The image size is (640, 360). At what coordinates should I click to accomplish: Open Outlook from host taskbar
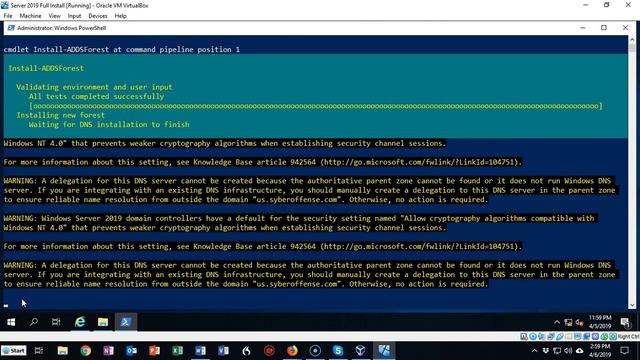(x=131, y=351)
